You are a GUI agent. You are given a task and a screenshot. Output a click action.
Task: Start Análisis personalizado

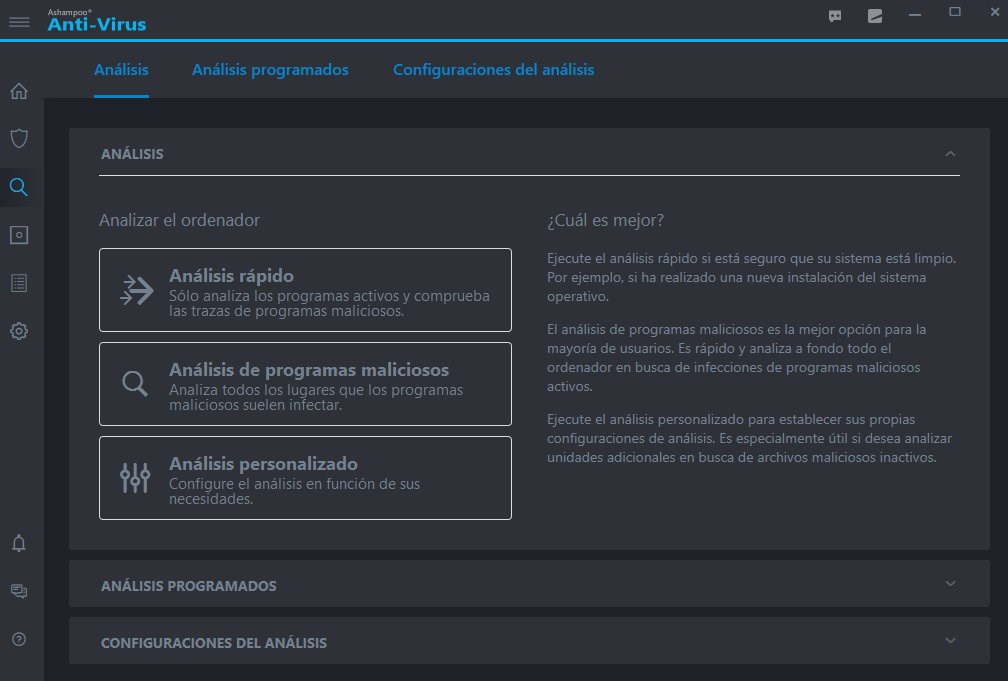pyautogui.click(x=305, y=478)
